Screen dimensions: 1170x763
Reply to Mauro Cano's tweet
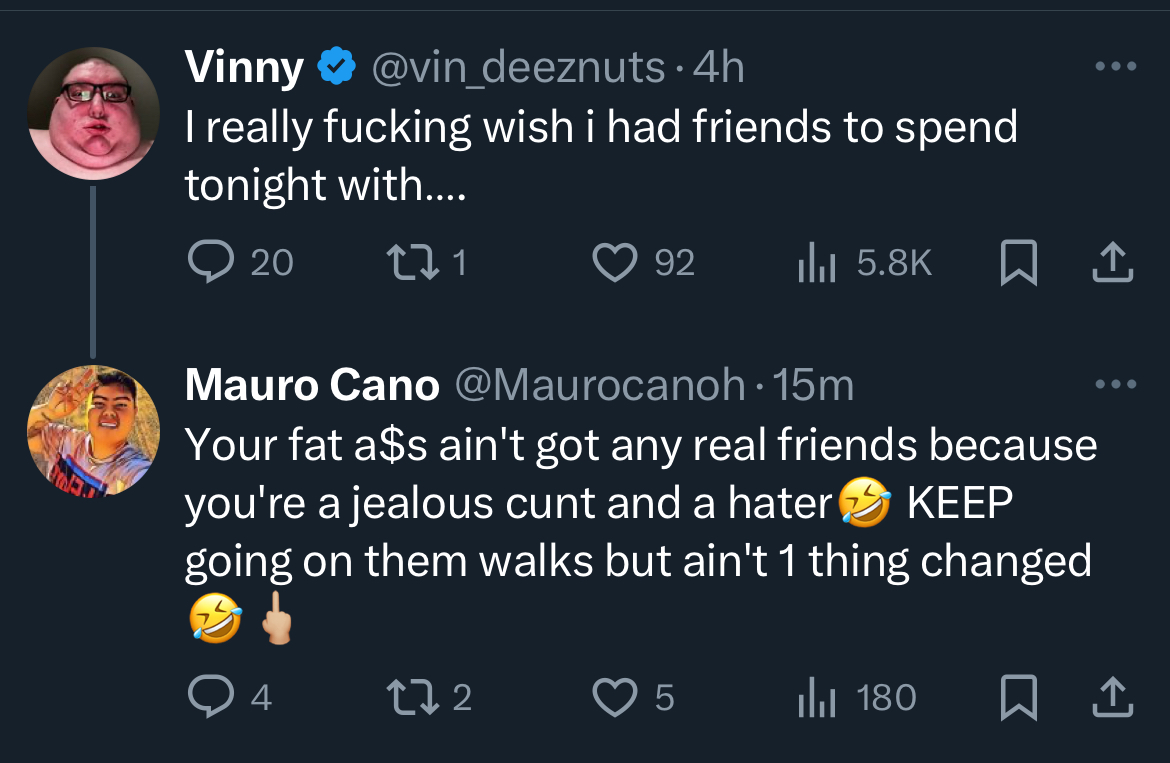point(211,697)
